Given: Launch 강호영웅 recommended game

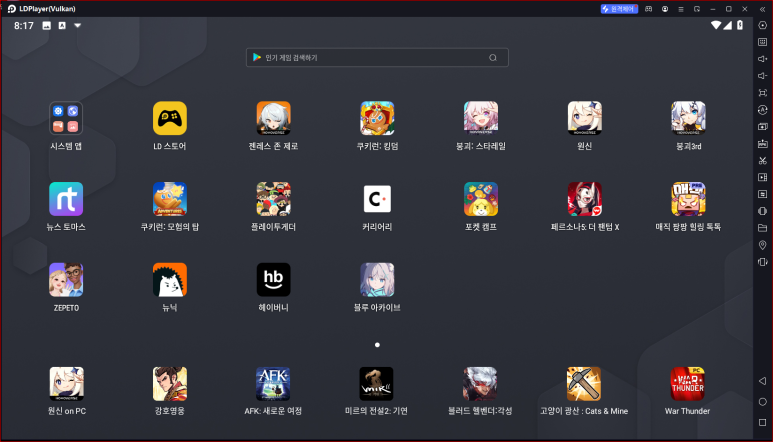Looking at the screenshot, I should click(170, 384).
